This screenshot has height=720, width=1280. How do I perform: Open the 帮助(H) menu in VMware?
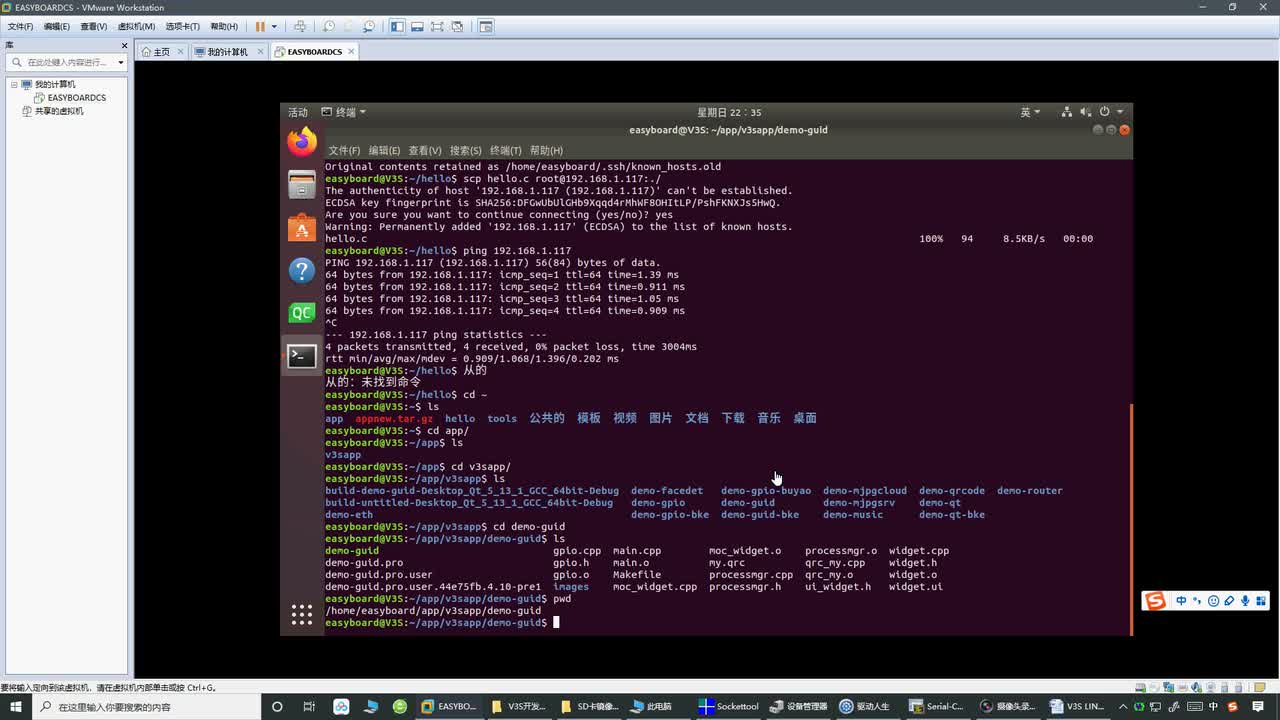[x=224, y=27]
